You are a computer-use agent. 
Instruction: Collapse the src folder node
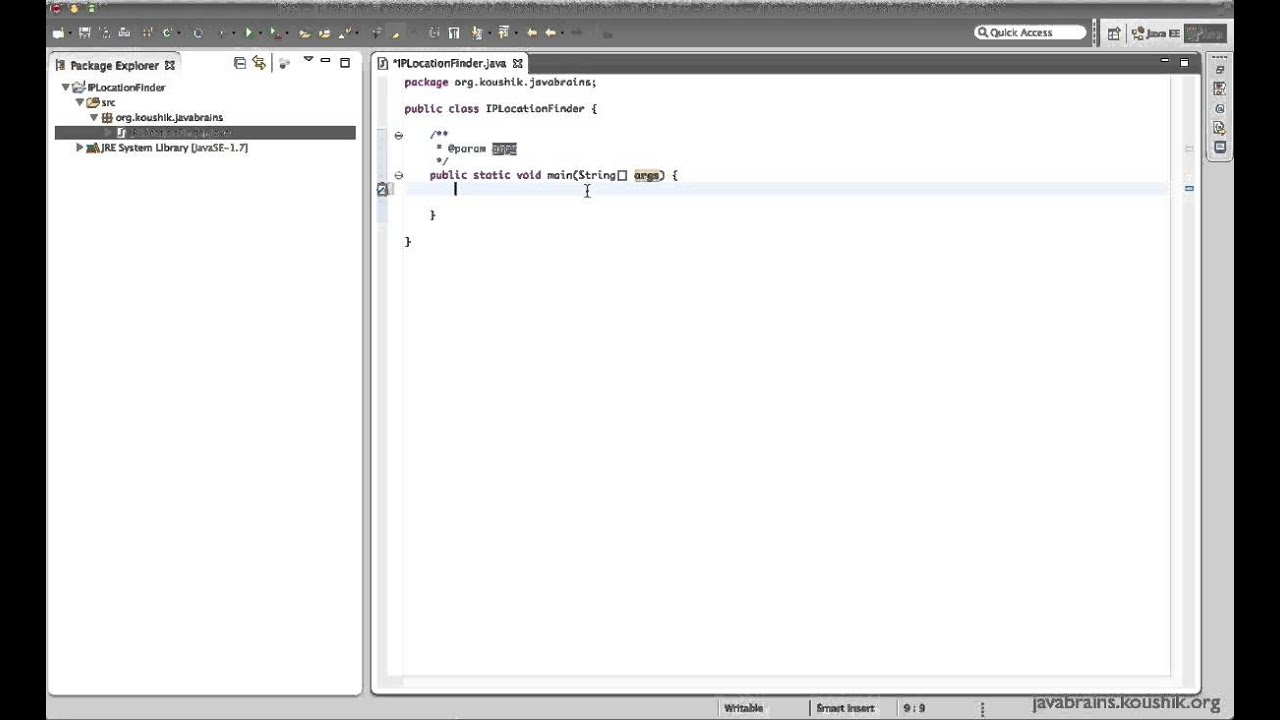[x=79, y=102]
